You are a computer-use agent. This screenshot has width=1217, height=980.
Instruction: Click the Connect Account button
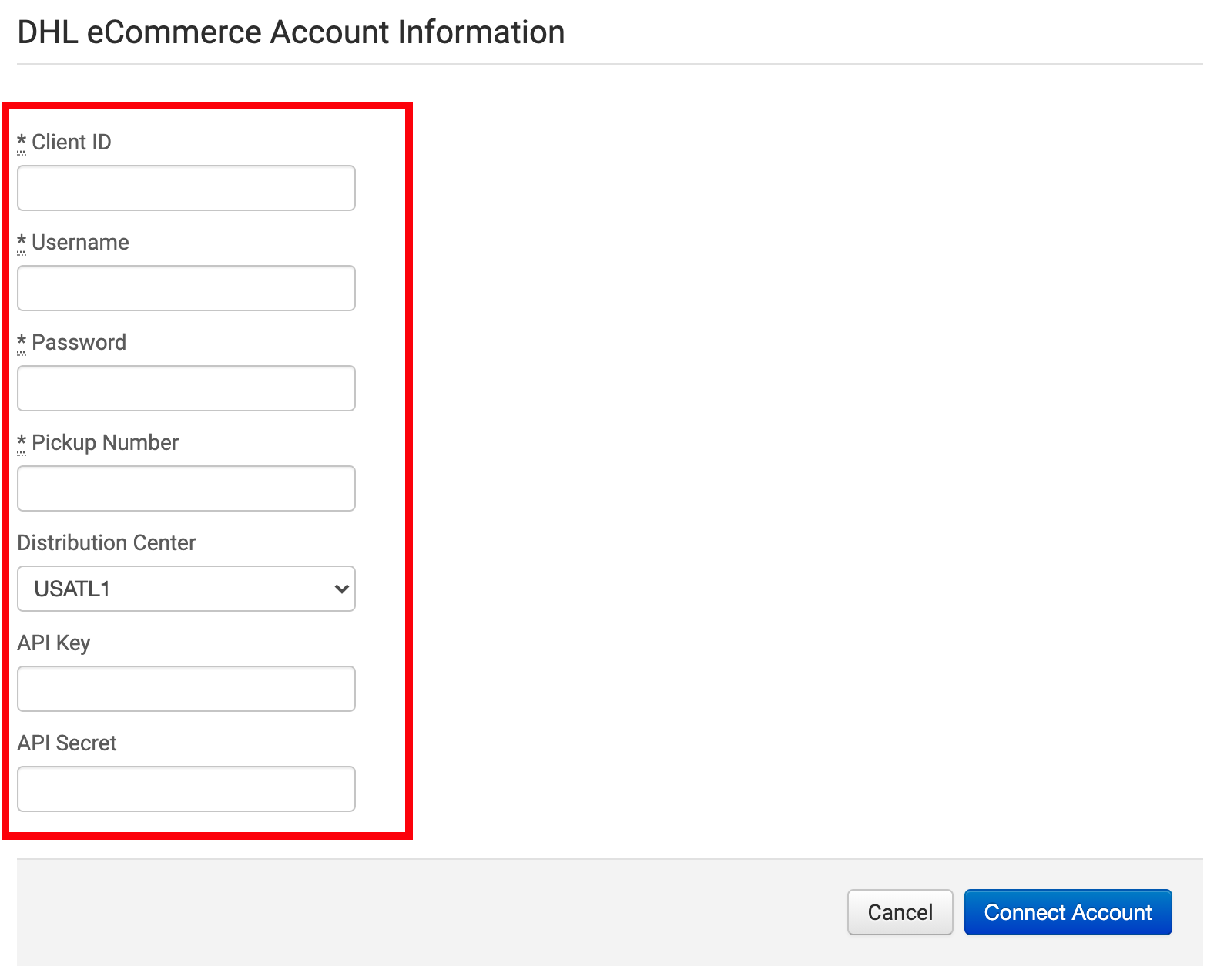(x=1068, y=912)
